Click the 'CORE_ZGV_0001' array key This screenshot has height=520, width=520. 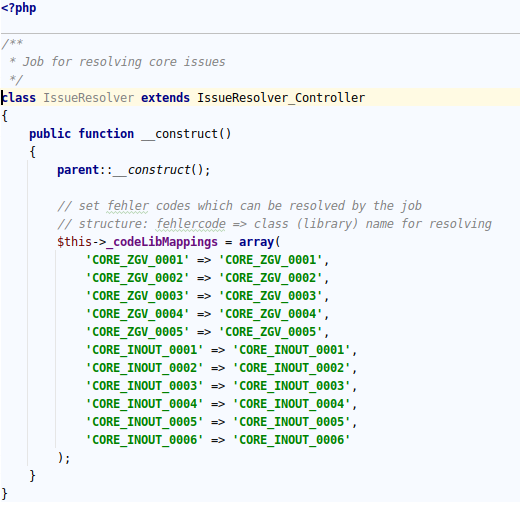138,260
